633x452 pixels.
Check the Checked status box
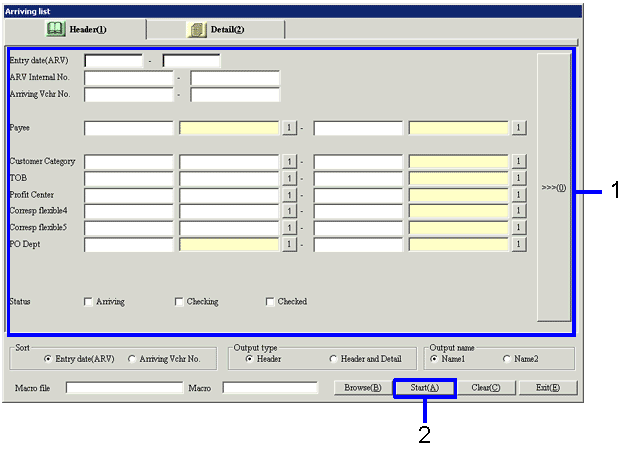coord(270,302)
